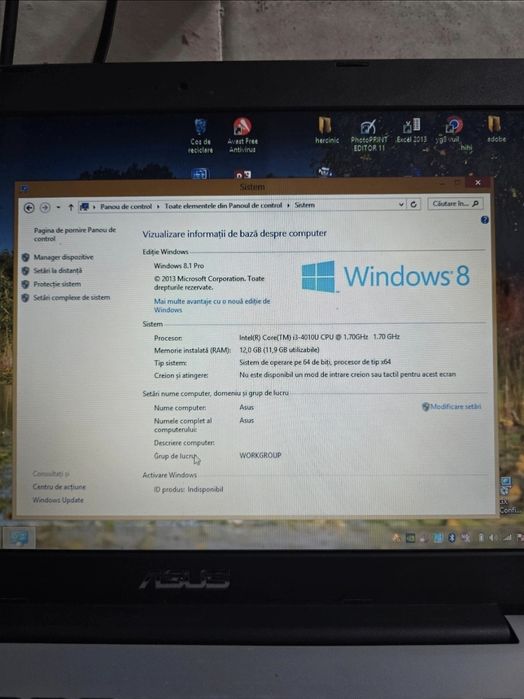Image resolution: width=524 pixels, height=699 pixels.
Task: Expand chevron after Panou de control breadcrumb
Action: point(158,206)
